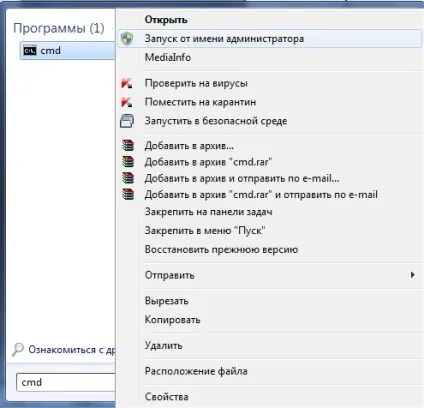Screen dimensions: 424x408
Task: Click the Start menu search box containing cmd
Action: [66, 382]
